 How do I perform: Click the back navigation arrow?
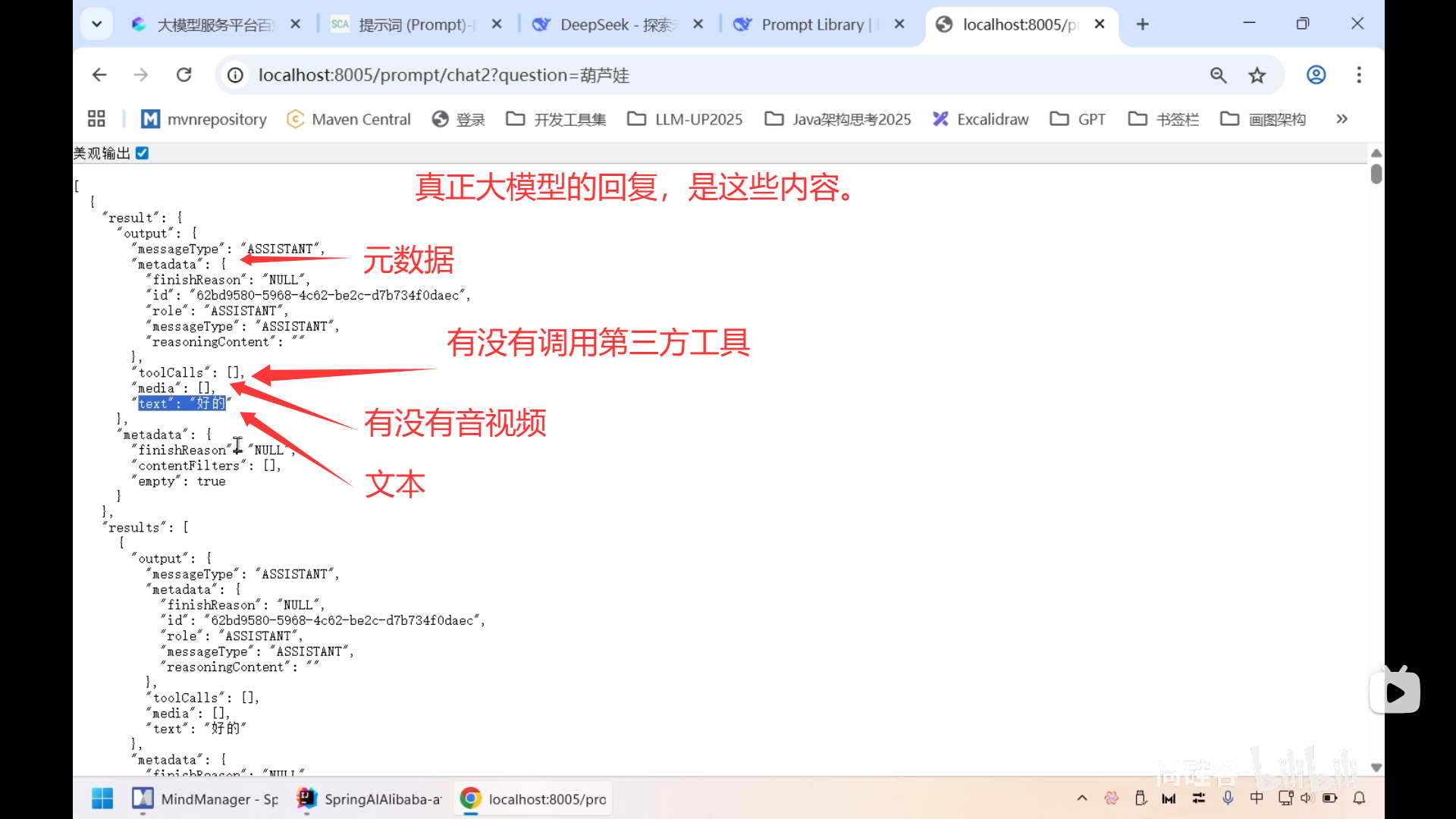[99, 74]
